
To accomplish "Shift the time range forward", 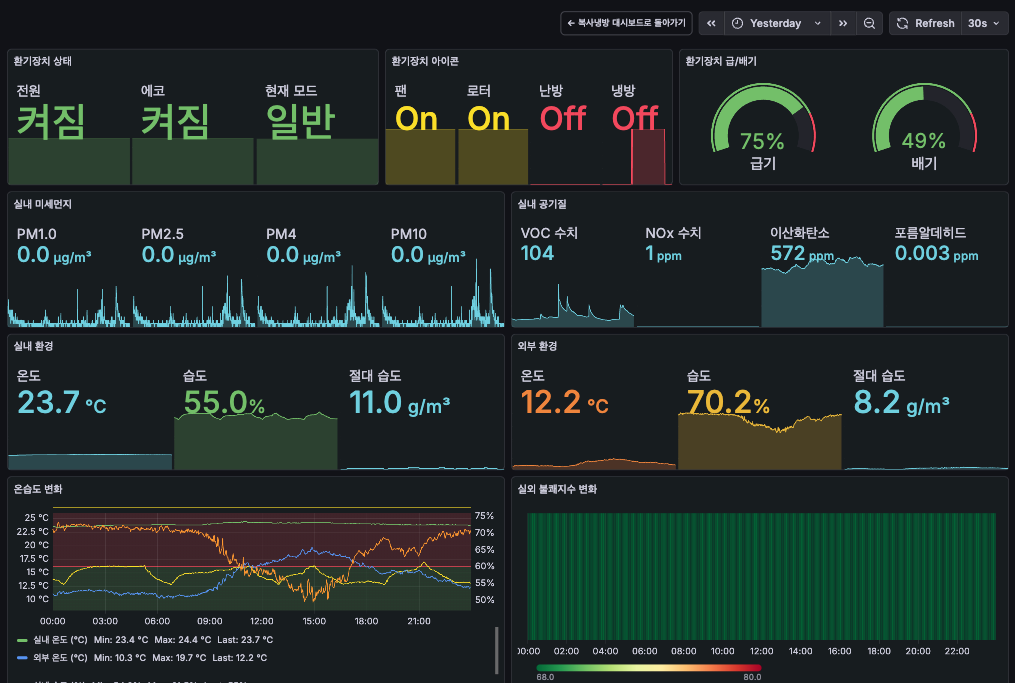I will coord(843,23).
